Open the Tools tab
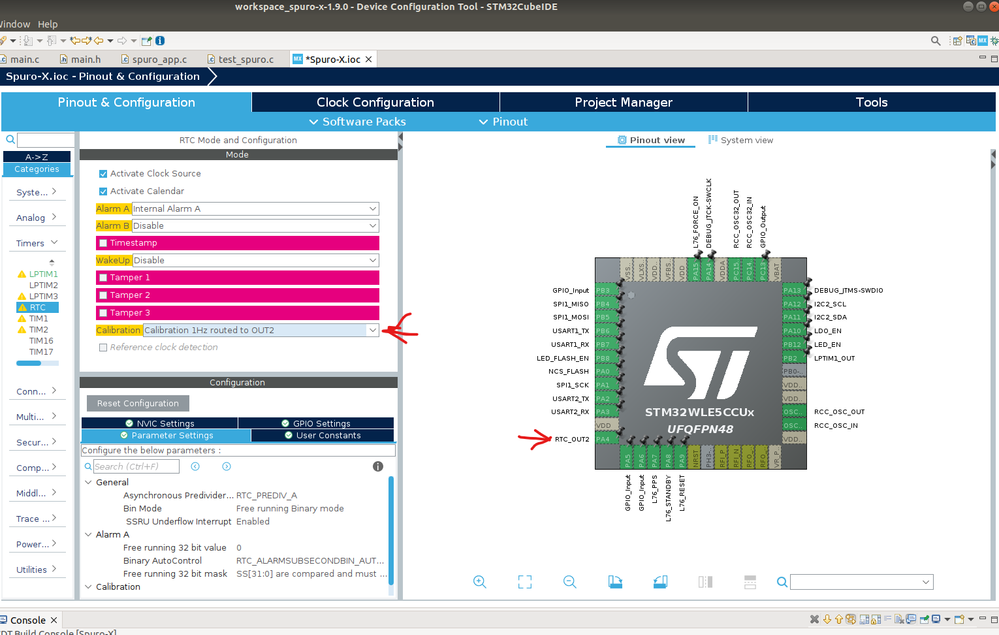Viewport: 999px width, 635px height. pyautogui.click(x=872, y=102)
